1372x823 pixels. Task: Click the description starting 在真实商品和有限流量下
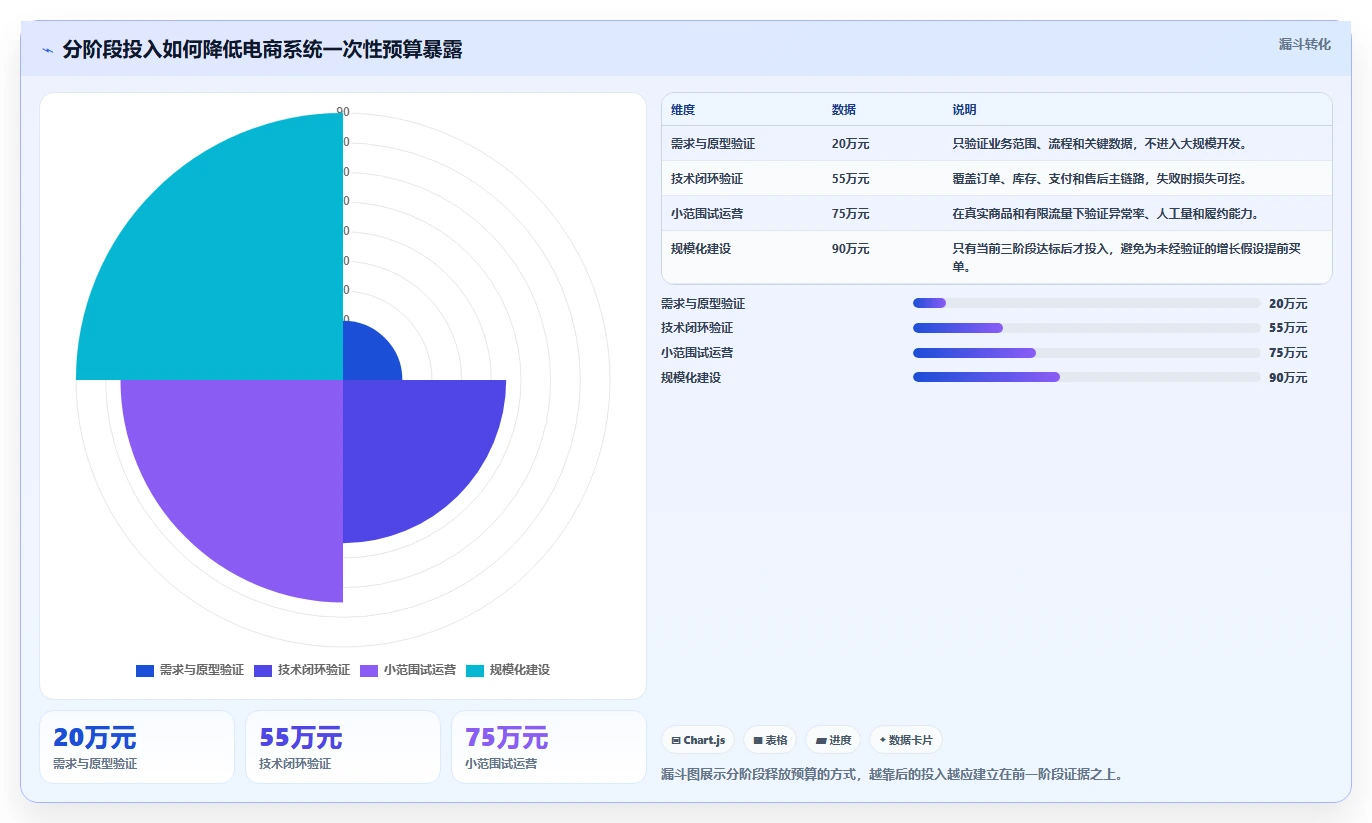click(1106, 214)
